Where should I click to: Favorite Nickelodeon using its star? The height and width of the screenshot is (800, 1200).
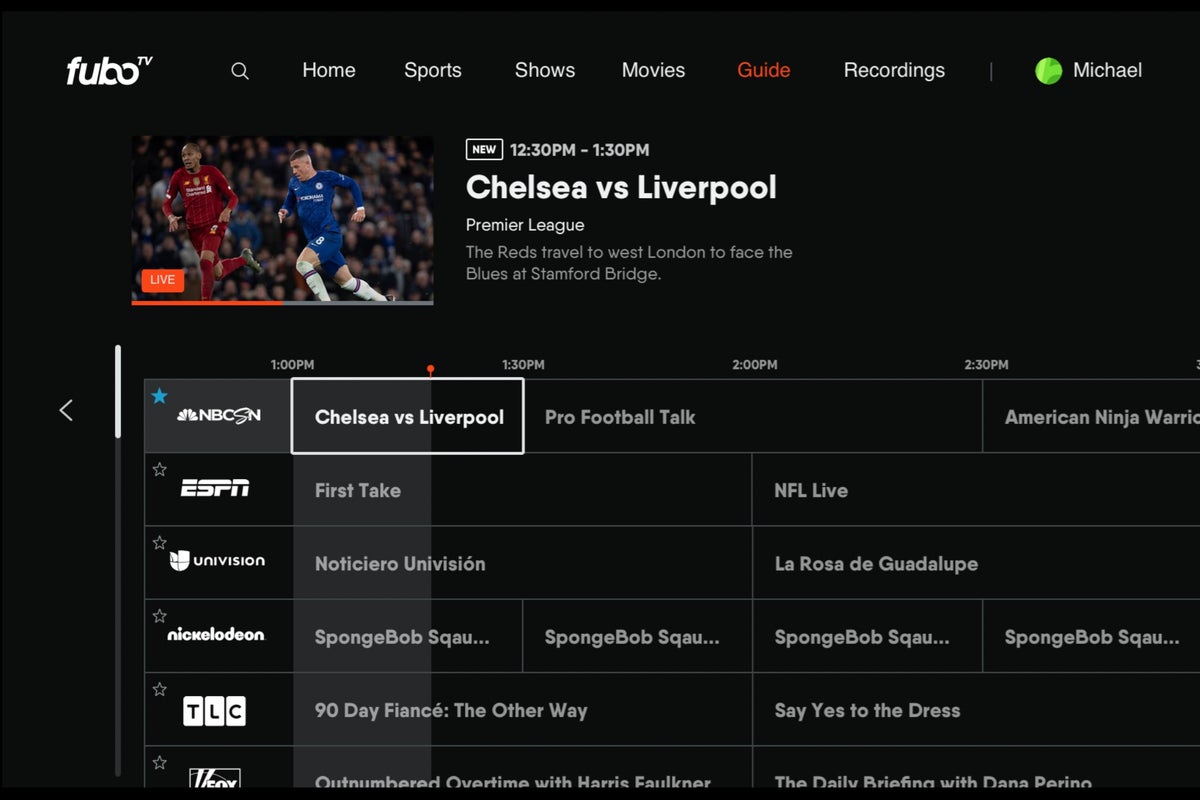point(159,616)
